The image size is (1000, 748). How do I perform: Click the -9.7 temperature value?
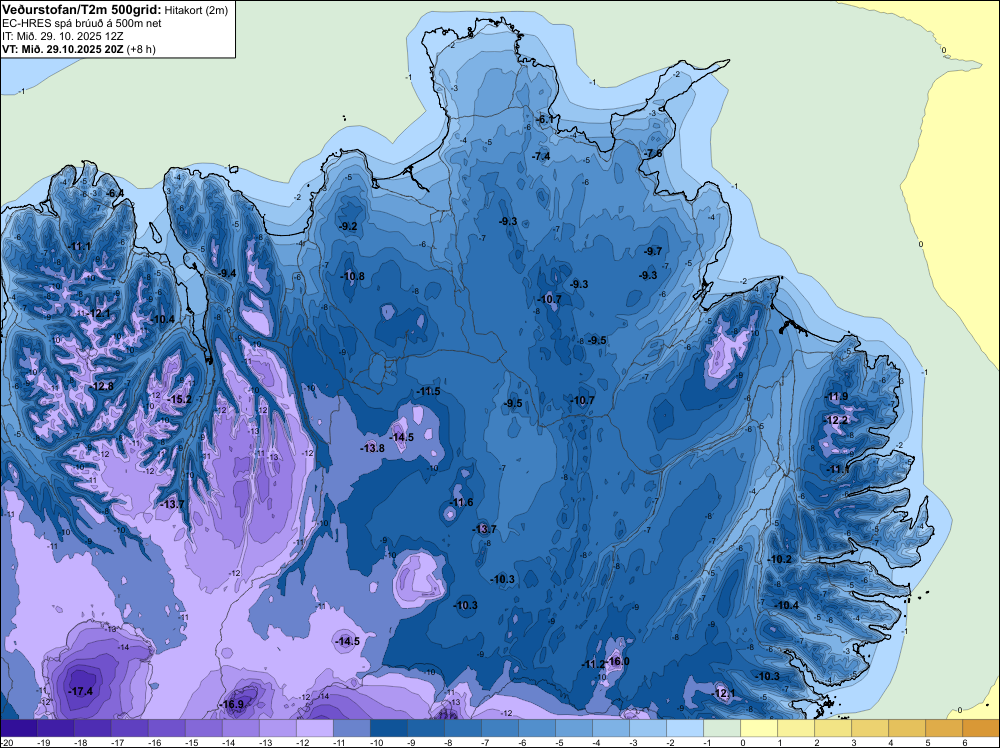pyautogui.click(x=653, y=251)
